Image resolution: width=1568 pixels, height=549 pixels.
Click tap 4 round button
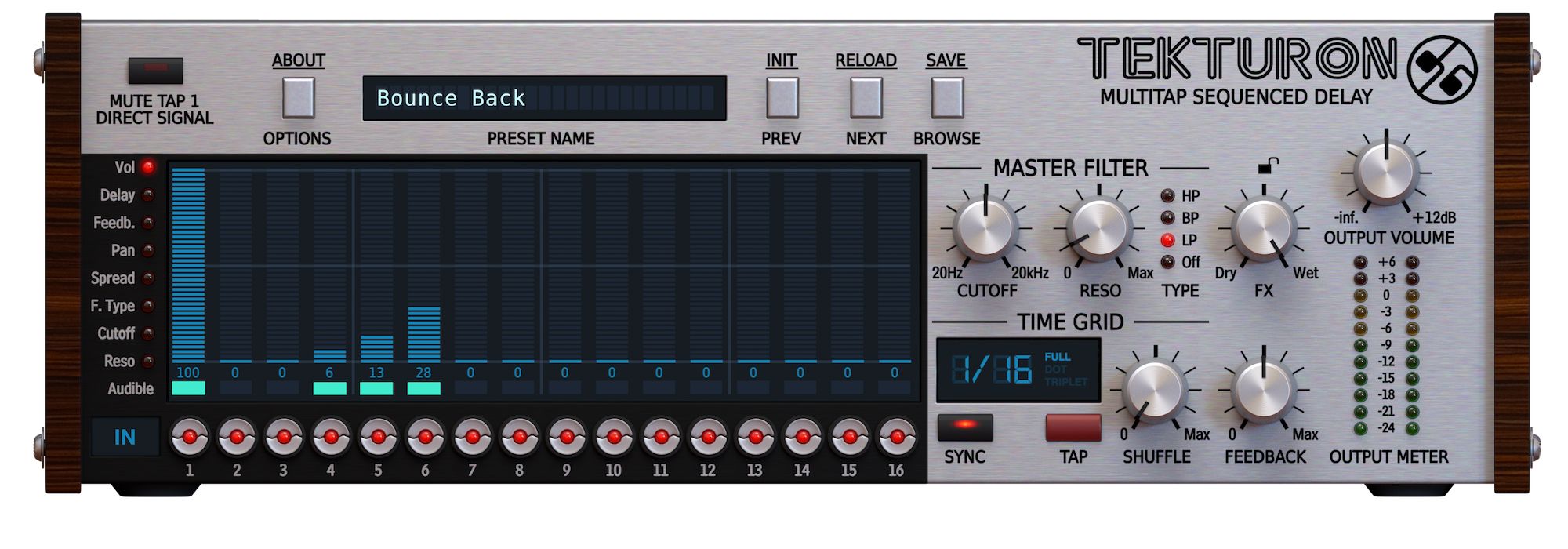330,436
